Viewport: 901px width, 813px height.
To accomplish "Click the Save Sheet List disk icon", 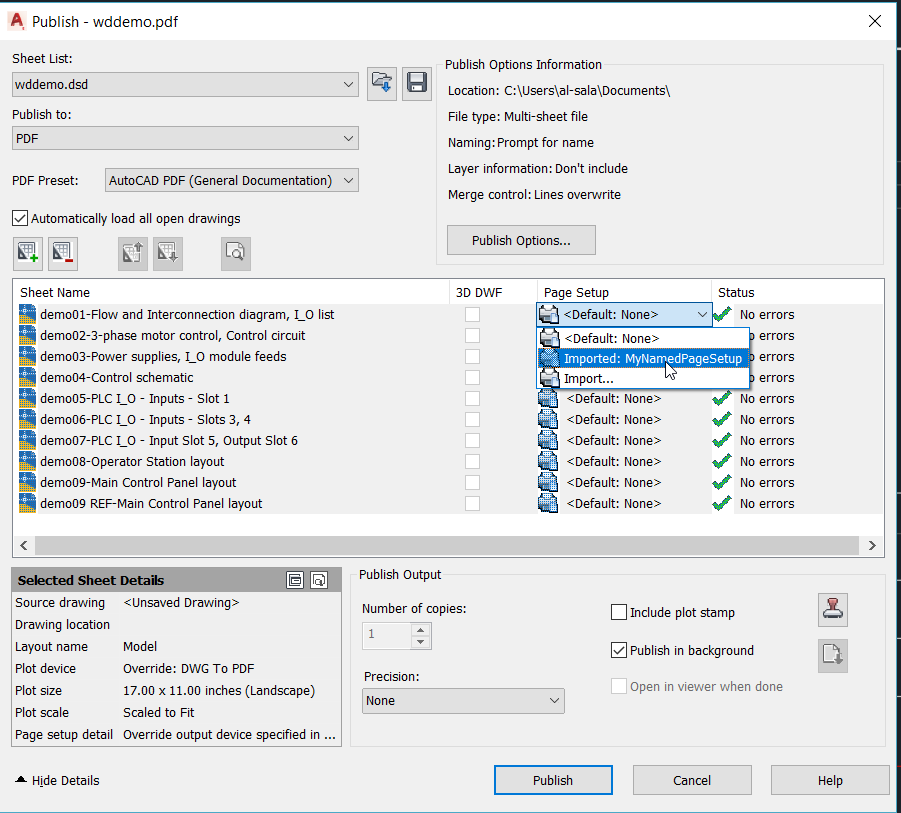I will (x=417, y=83).
